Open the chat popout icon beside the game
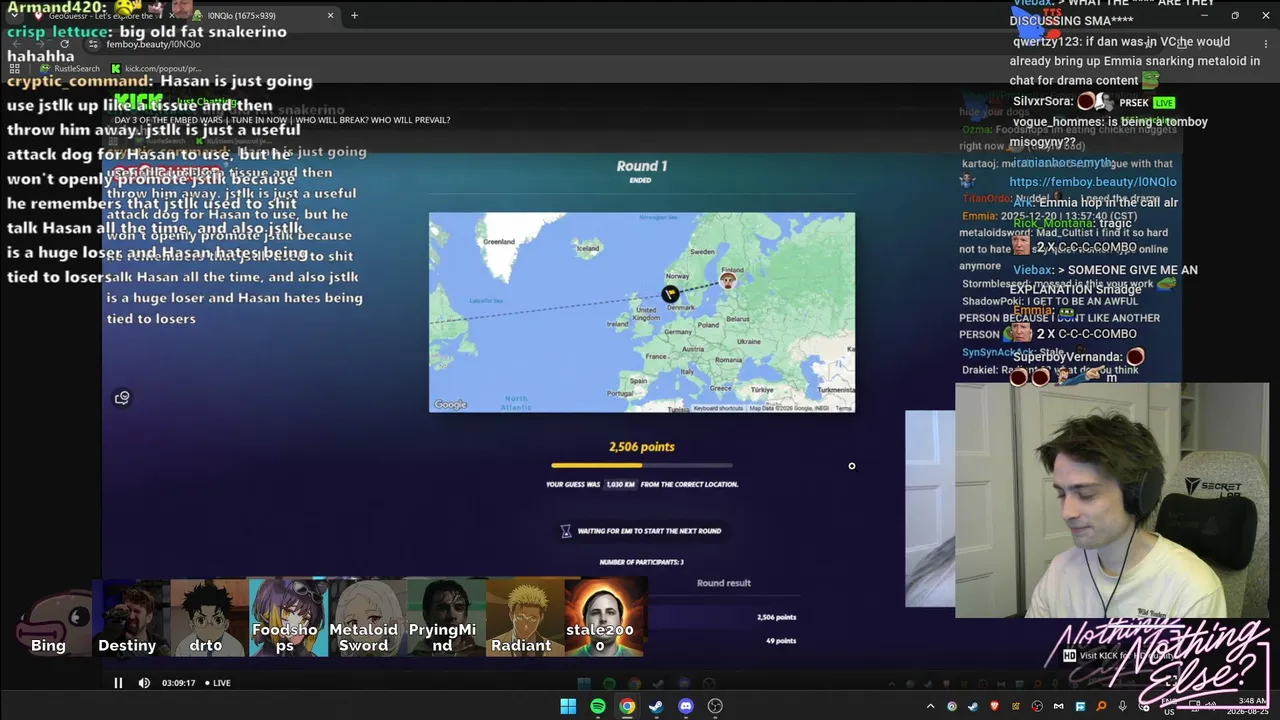The image size is (1280, 720). 122,398
